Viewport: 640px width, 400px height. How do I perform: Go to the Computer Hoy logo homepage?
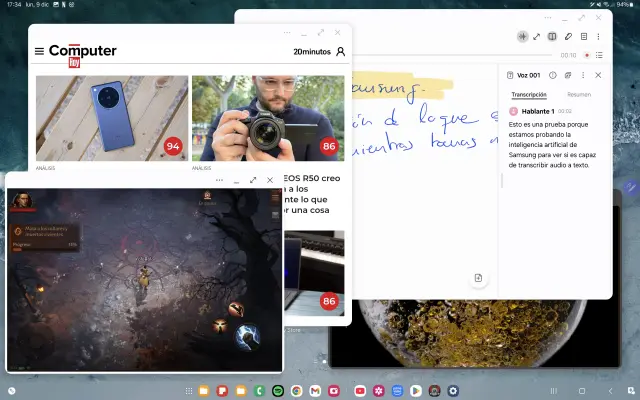click(x=82, y=55)
